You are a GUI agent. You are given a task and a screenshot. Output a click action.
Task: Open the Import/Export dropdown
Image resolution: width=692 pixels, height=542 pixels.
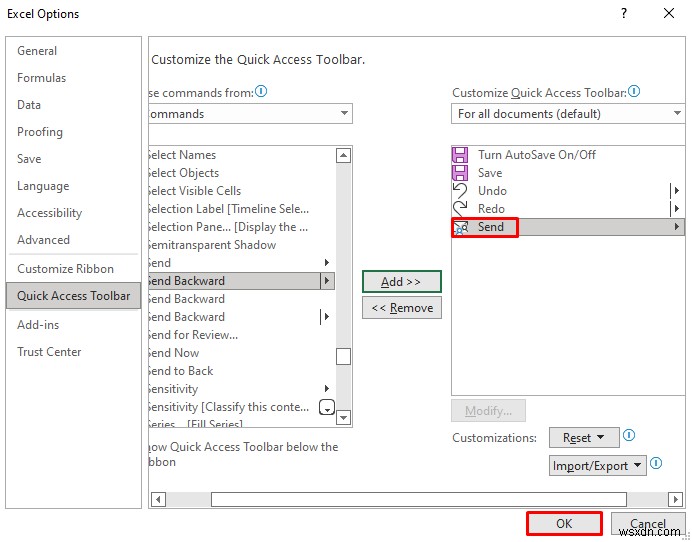tap(597, 466)
